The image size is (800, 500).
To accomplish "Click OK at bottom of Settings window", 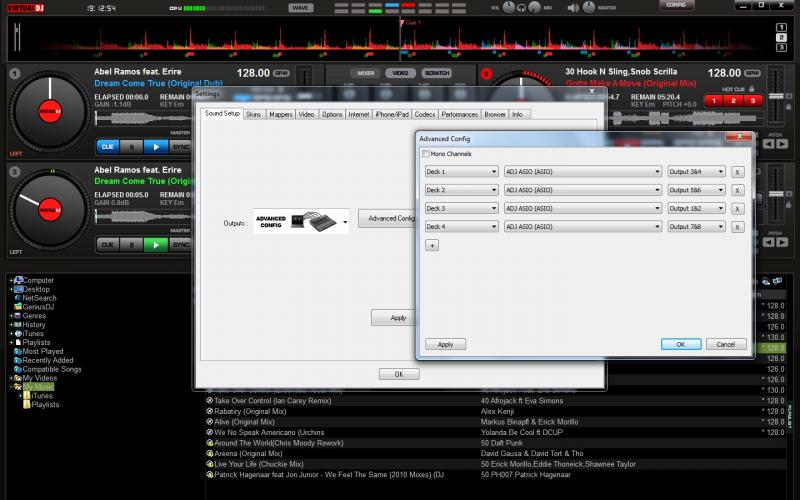I will [x=399, y=374].
